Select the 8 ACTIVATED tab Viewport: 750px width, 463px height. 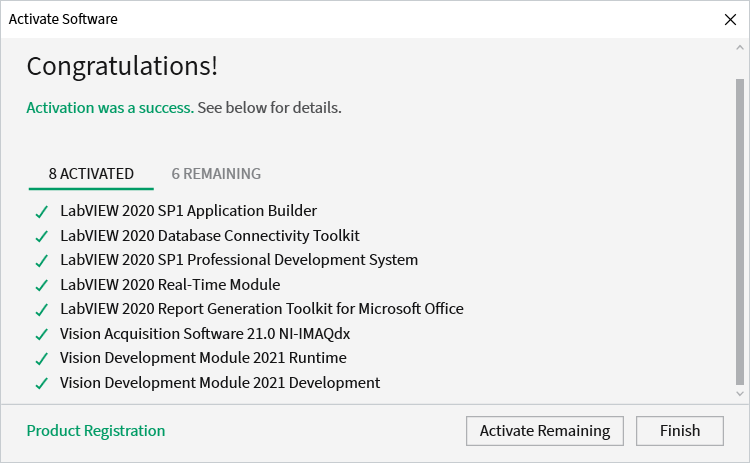coord(91,174)
